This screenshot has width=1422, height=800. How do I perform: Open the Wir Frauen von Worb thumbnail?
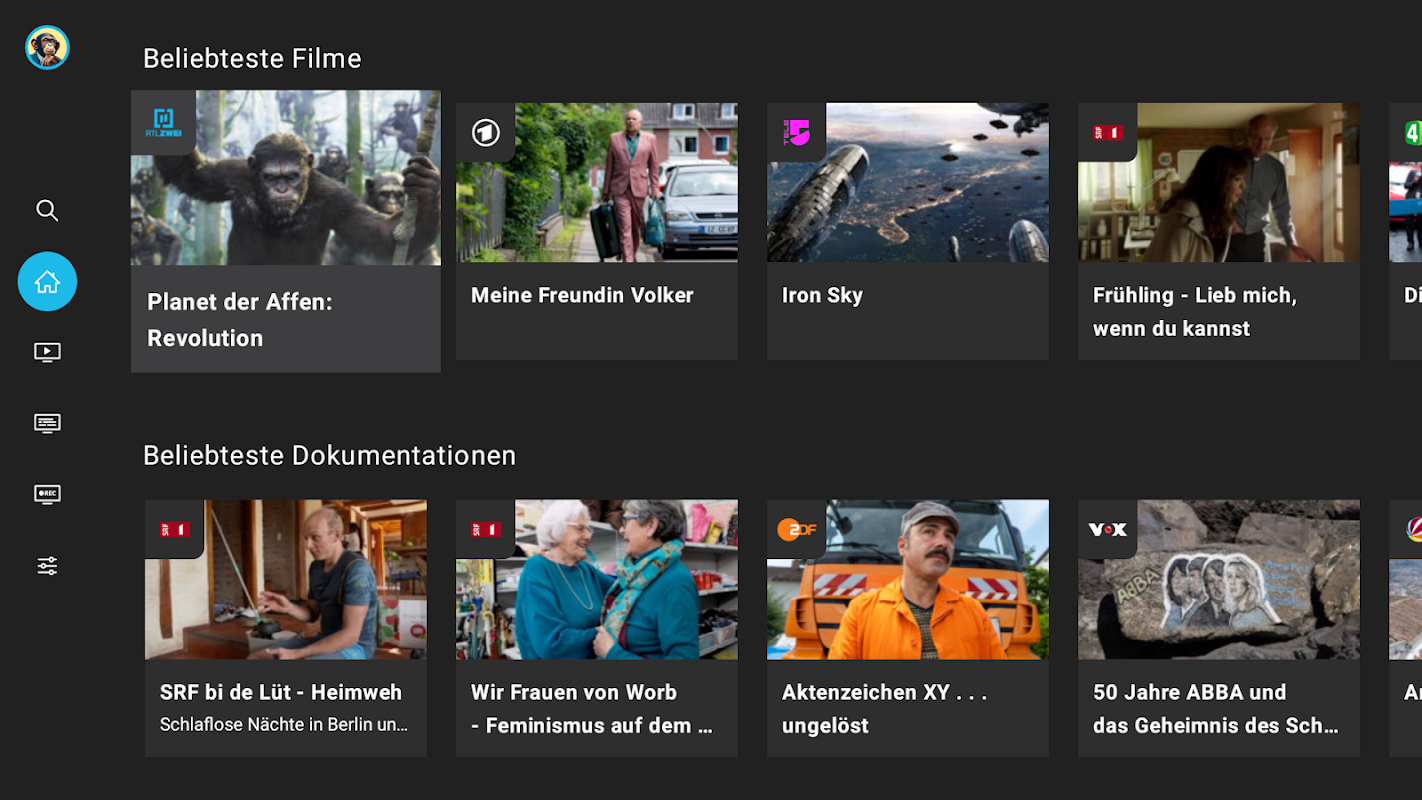tap(597, 580)
